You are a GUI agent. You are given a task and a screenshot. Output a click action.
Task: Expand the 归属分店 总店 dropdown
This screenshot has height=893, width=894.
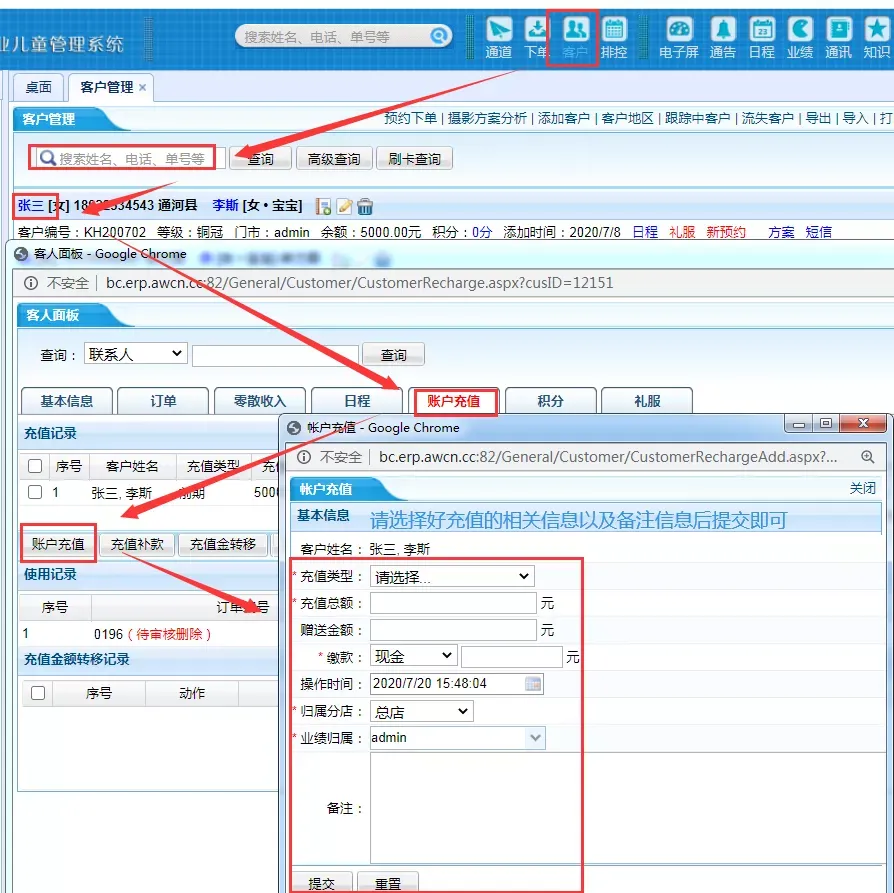(421, 711)
